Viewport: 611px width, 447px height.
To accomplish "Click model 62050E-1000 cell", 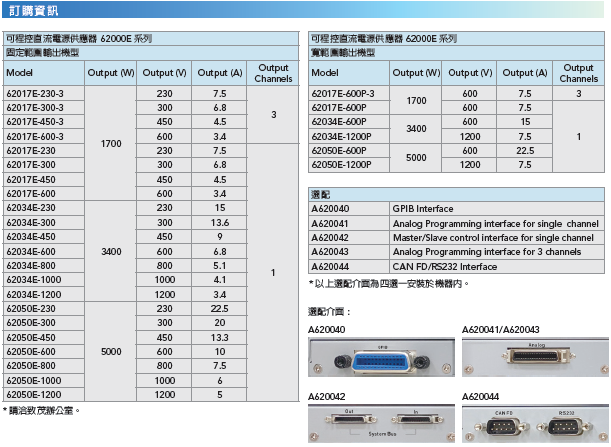I will click(x=44, y=380).
